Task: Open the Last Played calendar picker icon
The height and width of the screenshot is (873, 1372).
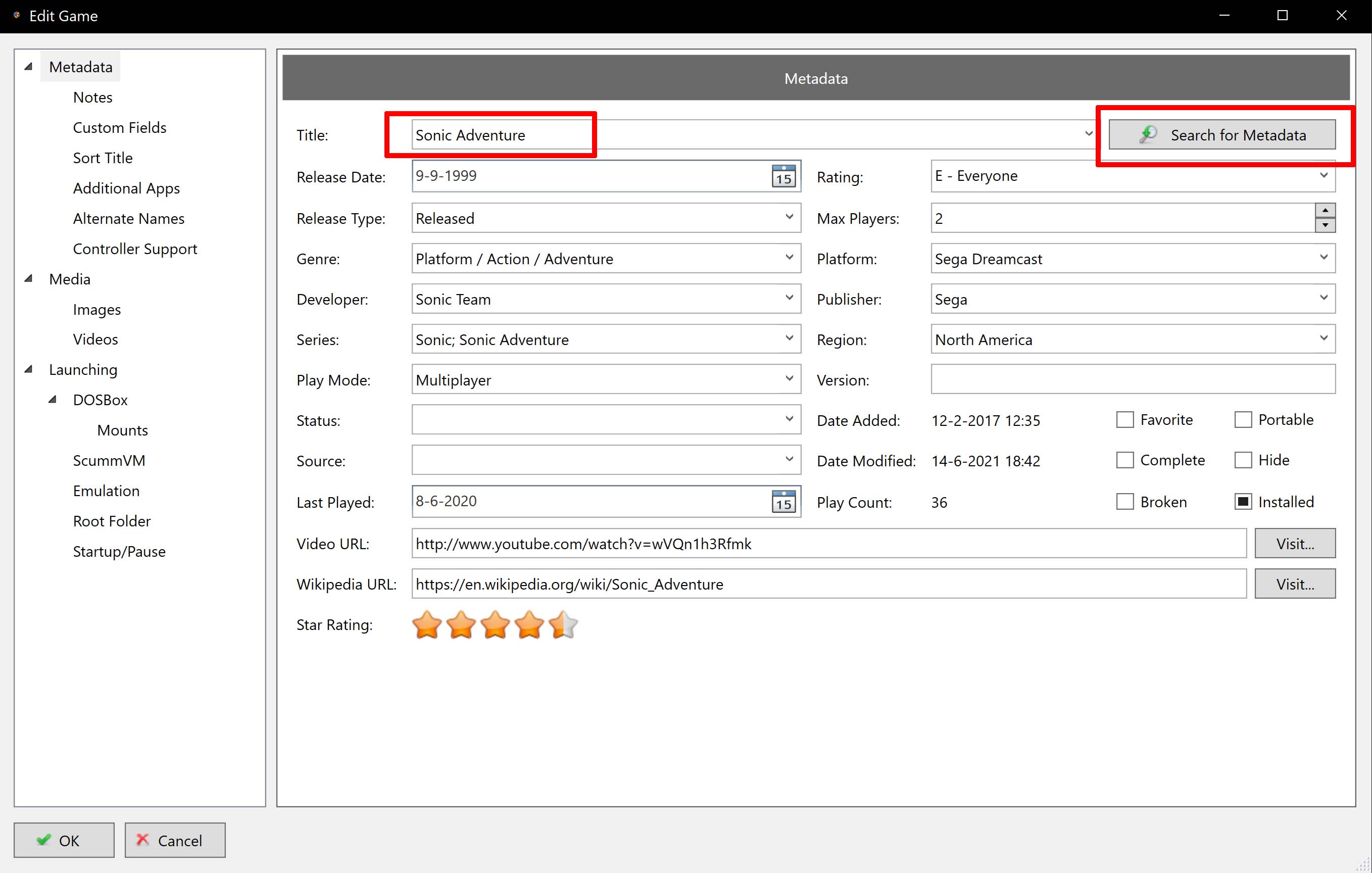Action: tap(783, 502)
